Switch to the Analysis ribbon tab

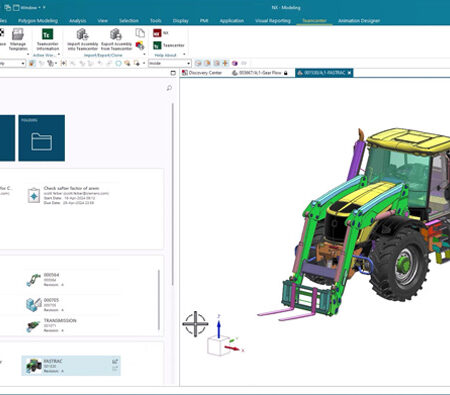point(78,21)
